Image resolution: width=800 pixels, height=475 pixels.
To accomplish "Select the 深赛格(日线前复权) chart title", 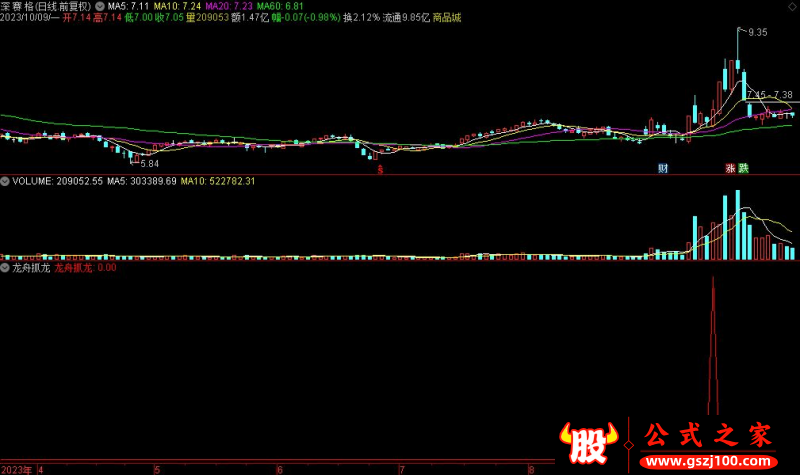I will point(46,7).
